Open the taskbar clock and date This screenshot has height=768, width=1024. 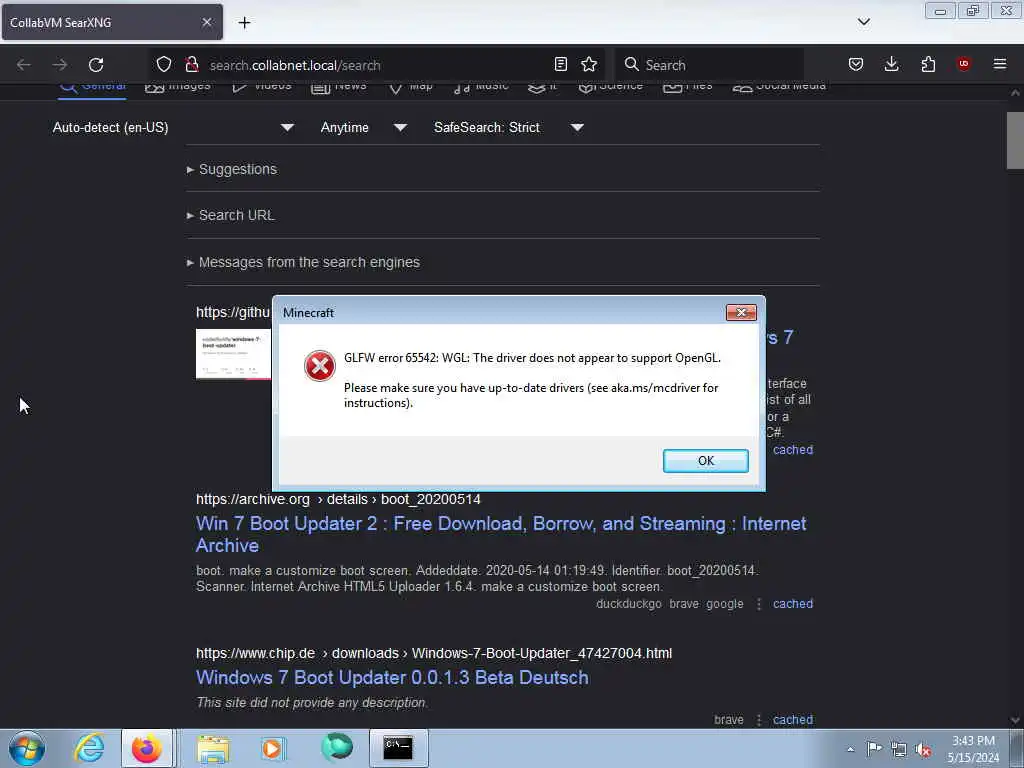(973, 749)
